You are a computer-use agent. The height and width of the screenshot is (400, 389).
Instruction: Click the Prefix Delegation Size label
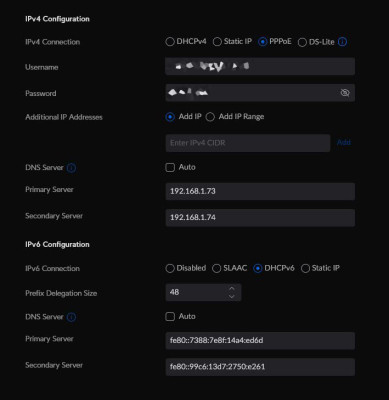click(61, 293)
